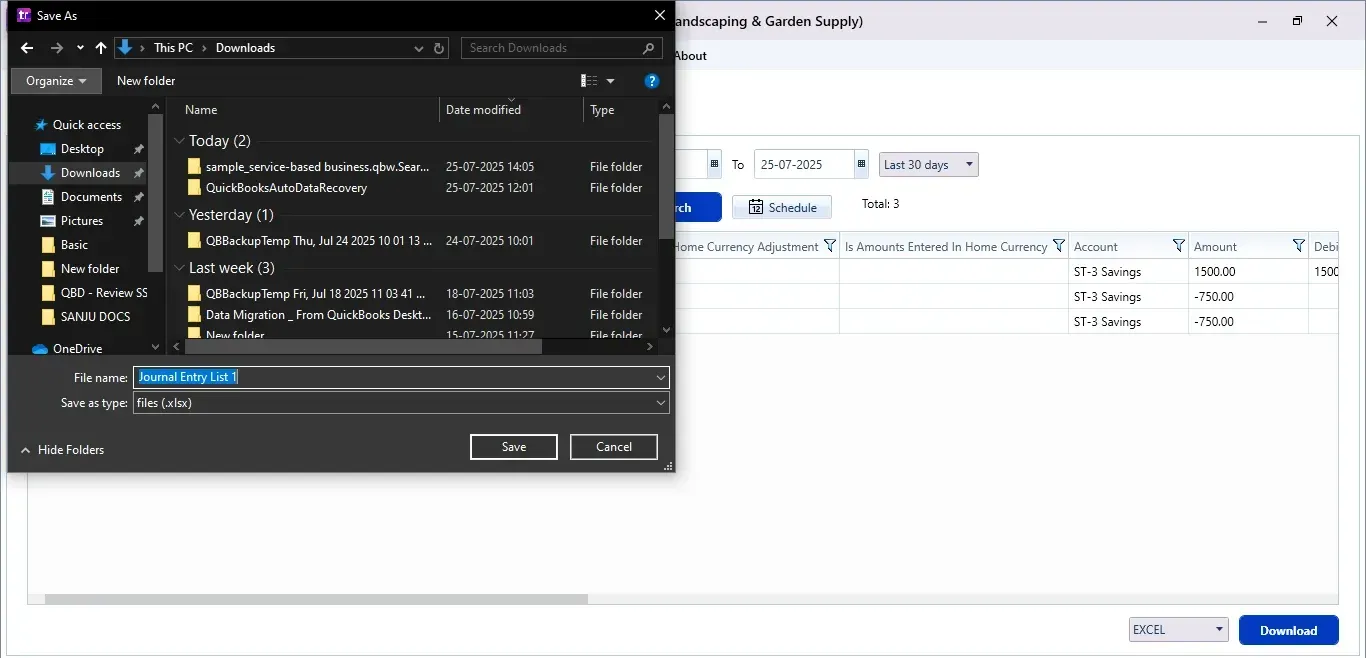
Task: Open the view options dropdown arrow
Action: [611, 81]
